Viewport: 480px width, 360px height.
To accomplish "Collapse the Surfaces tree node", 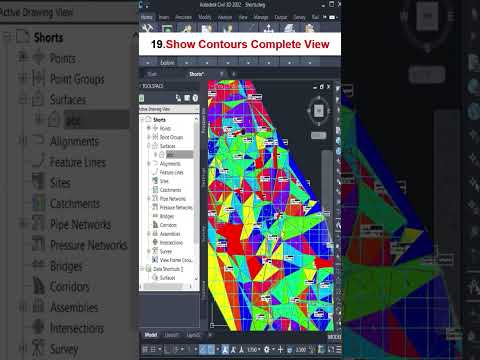I will coord(149,146).
